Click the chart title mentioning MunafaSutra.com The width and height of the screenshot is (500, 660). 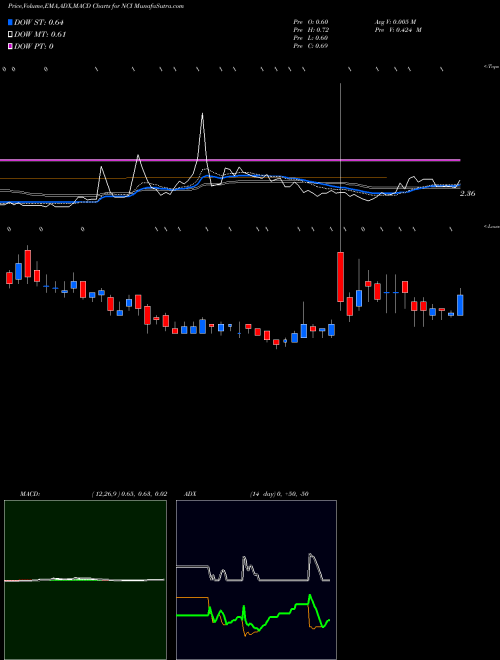96,6
